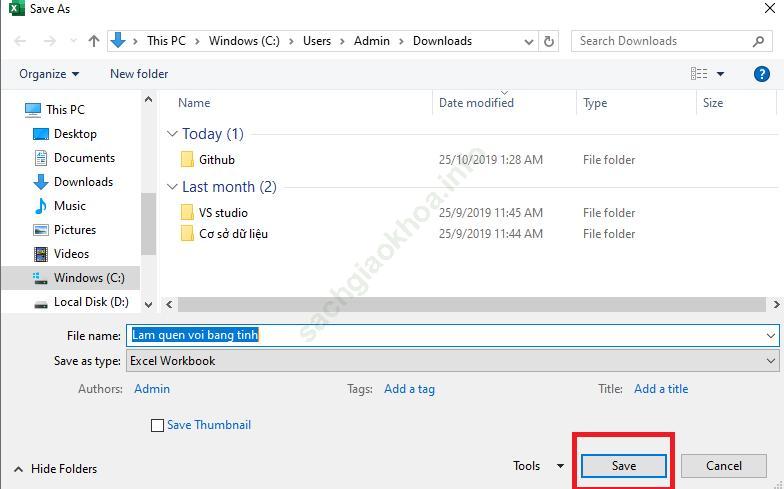Click Add a title link

661,388
